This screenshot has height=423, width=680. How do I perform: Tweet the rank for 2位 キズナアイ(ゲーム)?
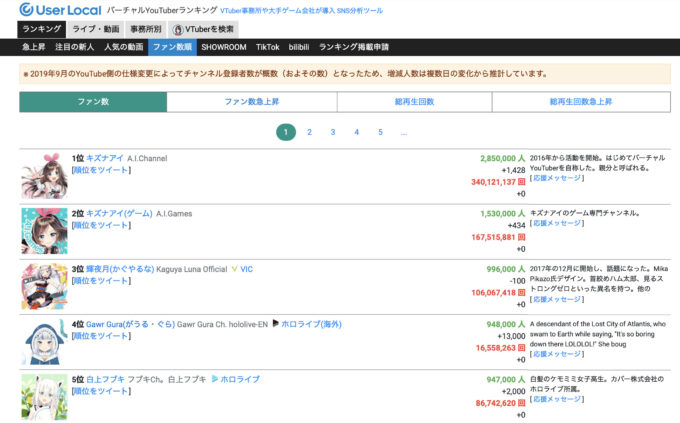101,225
